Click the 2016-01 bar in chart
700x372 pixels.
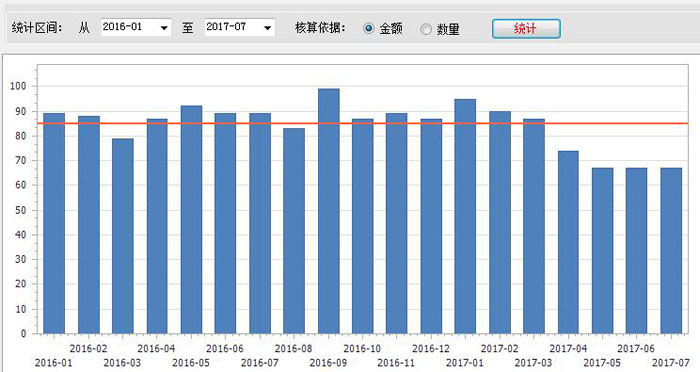tap(54, 223)
